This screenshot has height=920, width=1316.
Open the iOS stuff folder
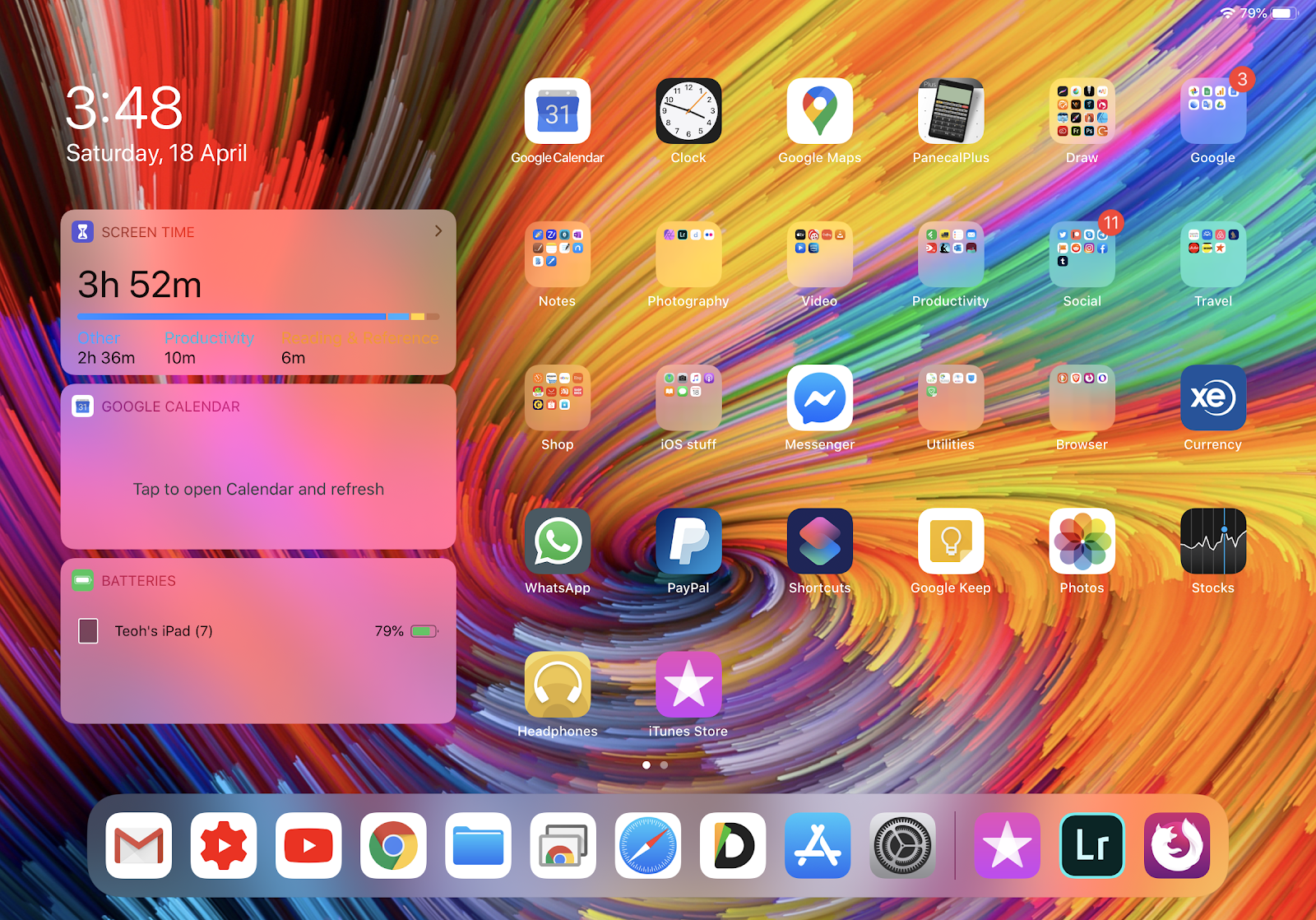click(688, 397)
